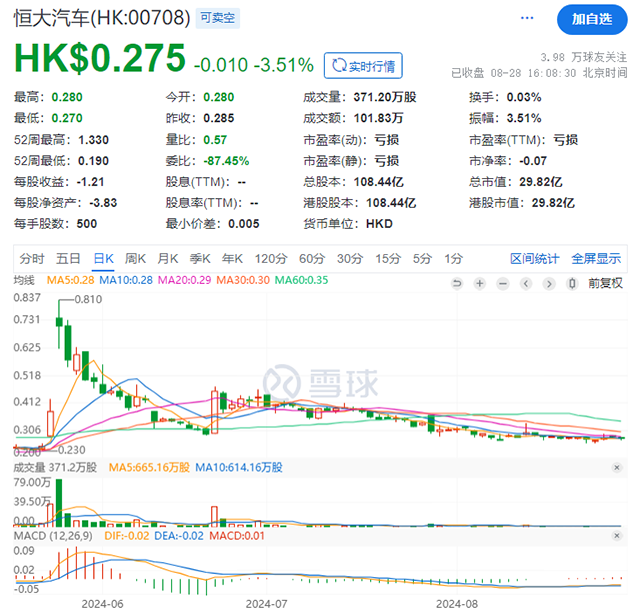Switch to the 分时 chart tab

tap(32, 259)
